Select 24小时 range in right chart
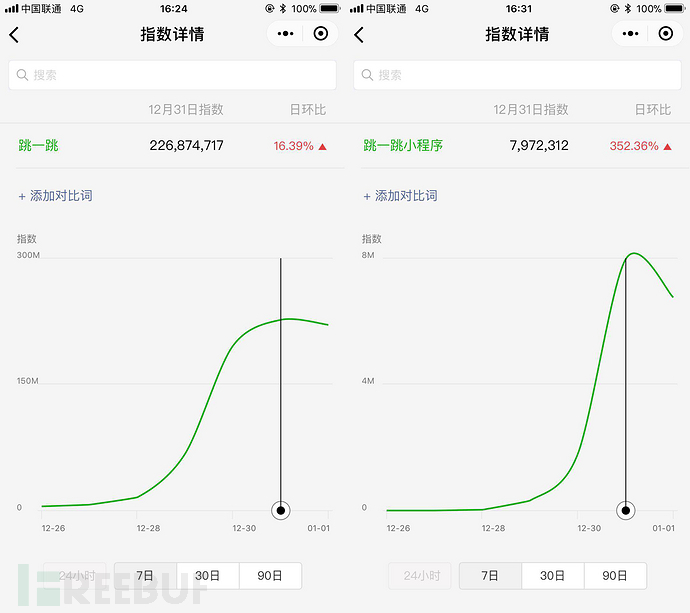This screenshot has height=613, width=690. [420, 576]
